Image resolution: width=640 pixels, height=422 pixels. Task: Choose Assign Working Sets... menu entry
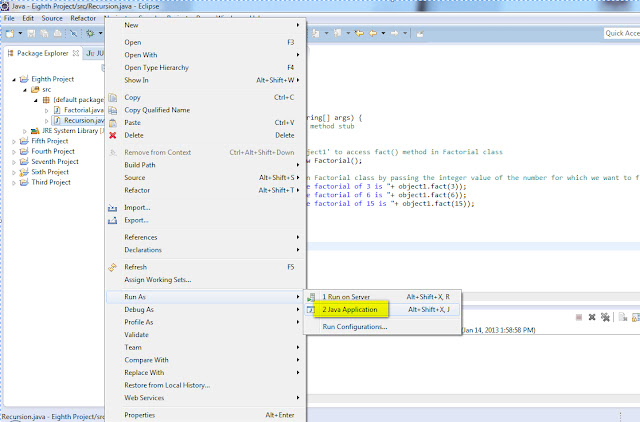point(206,280)
